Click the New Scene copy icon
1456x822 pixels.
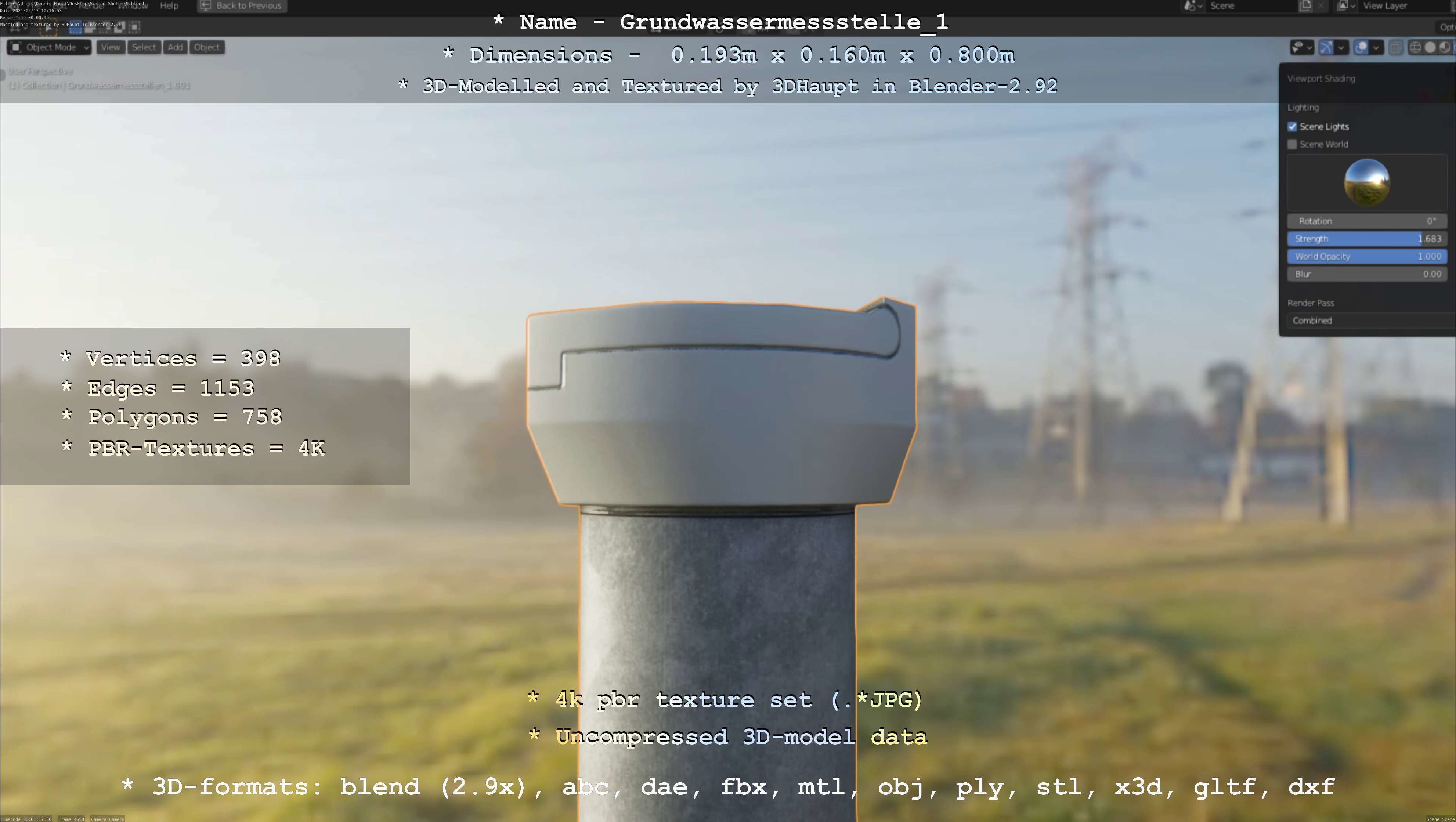(1305, 6)
